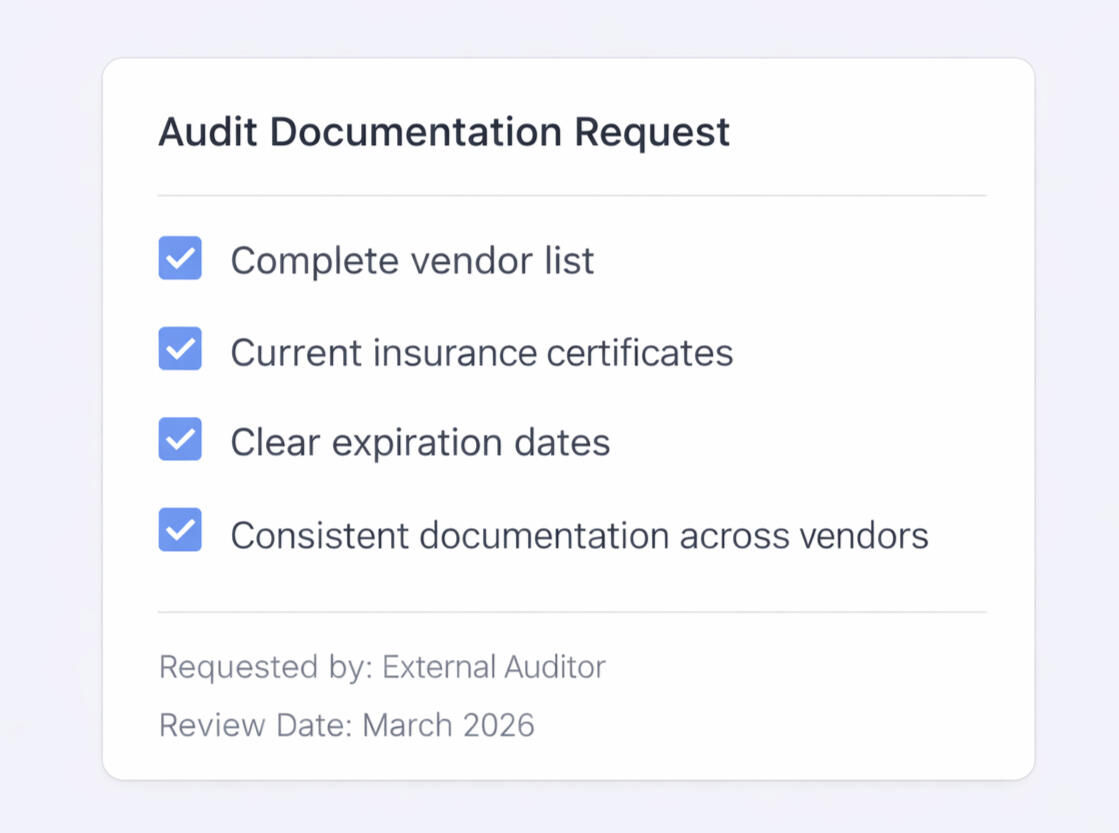The height and width of the screenshot is (833, 1119).
Task: Click the divider line below the heading
Action: (572, 195)
